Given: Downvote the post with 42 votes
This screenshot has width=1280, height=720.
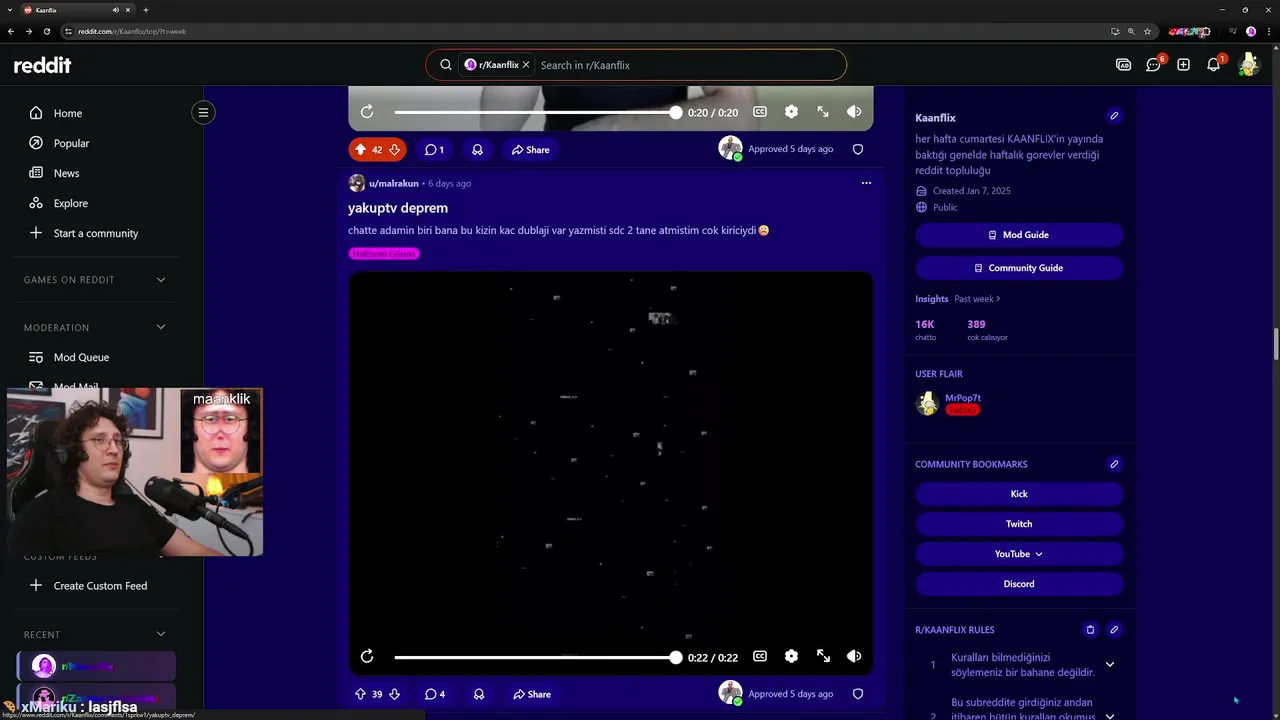Looking at the screenshot, I should point(394,149).
